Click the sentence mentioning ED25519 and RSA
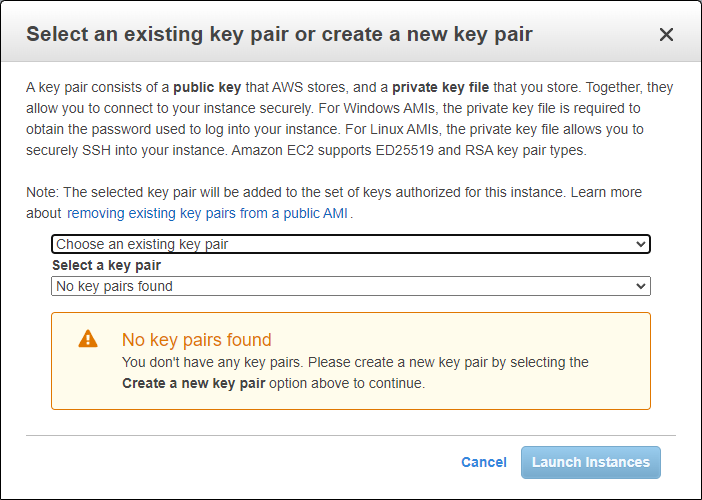Screen dimensions: 702x500 tap(409, 150)
